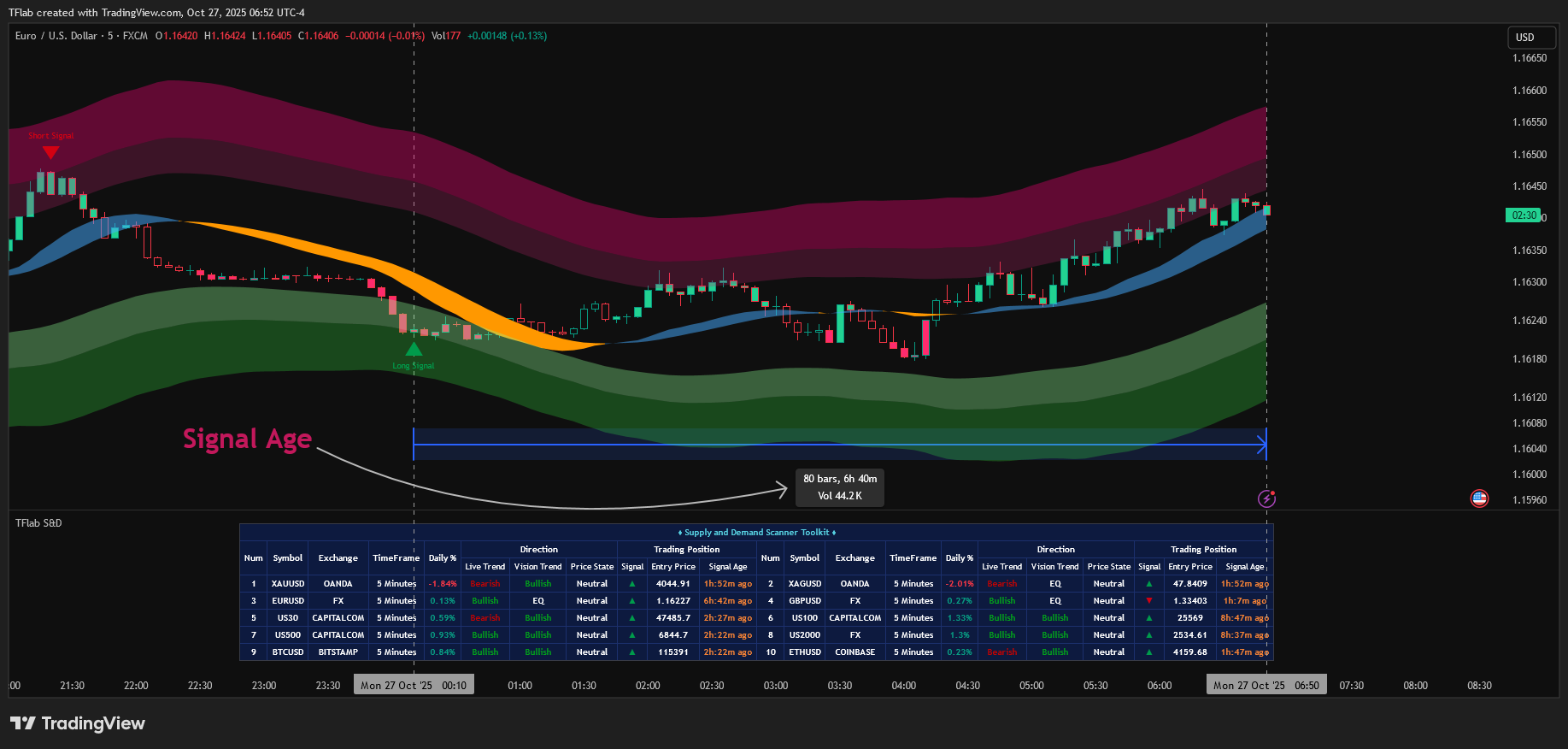This screenshot has width=1568, height=749.
Task: Click the green signal arrow in XAUUSD row
Action: click(632, 584)
